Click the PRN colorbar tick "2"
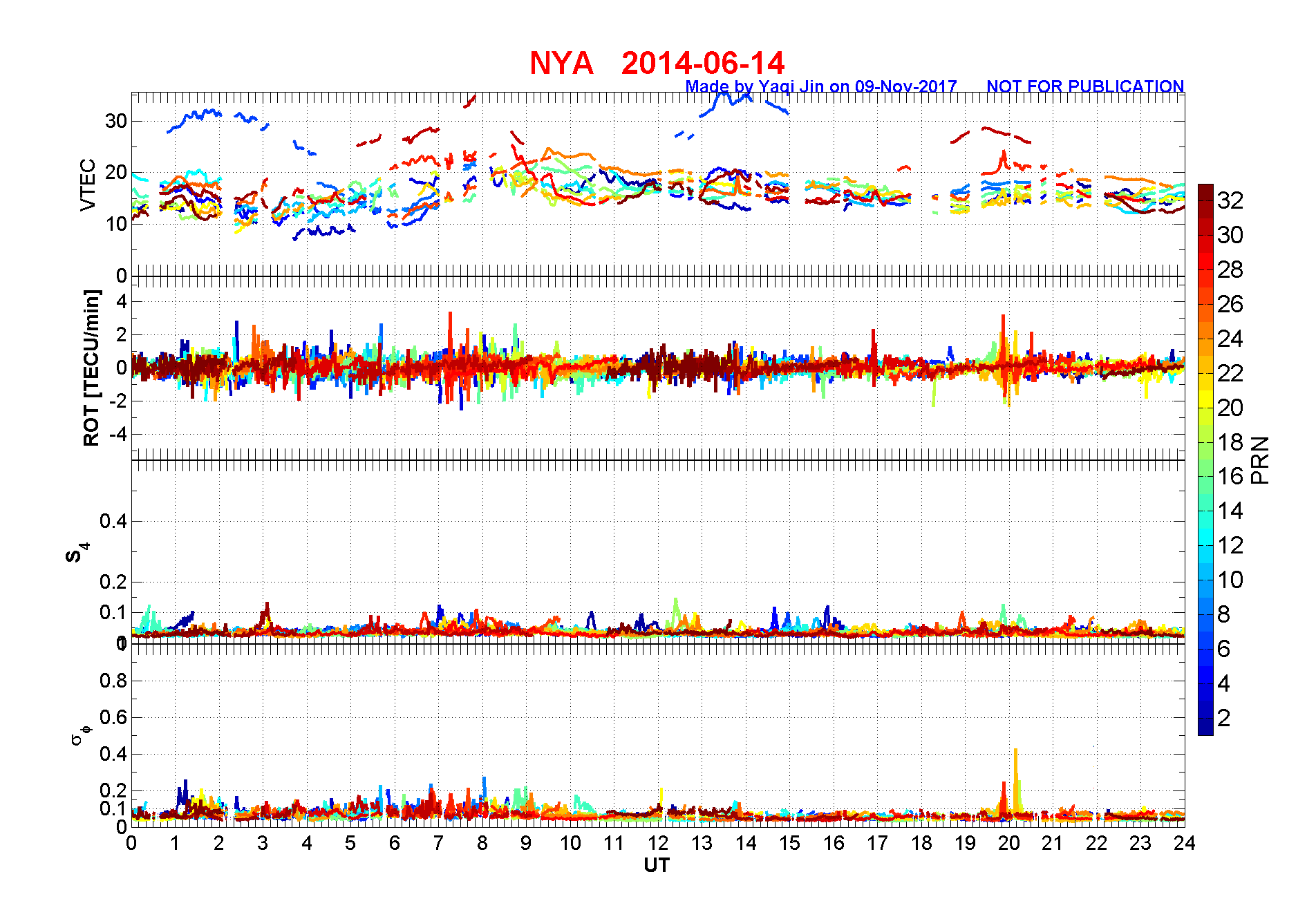Screen dimensions: 1316x919 (x=1223, y=718)
